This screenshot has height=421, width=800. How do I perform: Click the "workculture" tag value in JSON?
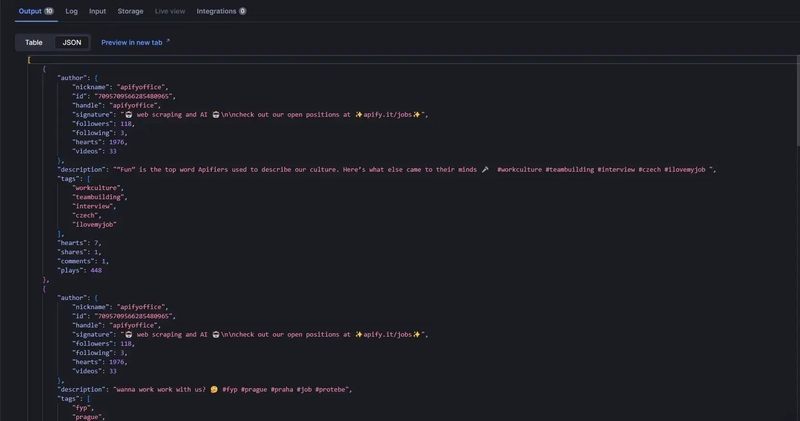pyautogui.click(x=99, y=188)
